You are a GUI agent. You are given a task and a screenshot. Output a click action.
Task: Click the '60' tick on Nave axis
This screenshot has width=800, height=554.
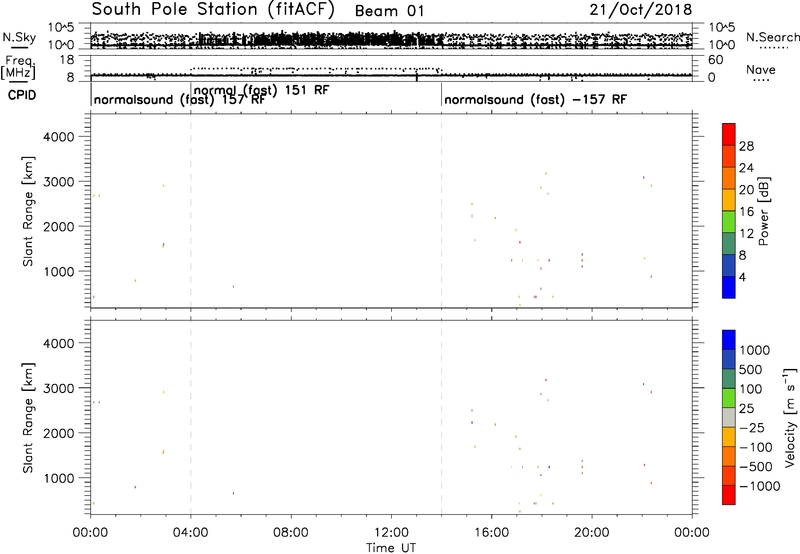pos(716,60)
